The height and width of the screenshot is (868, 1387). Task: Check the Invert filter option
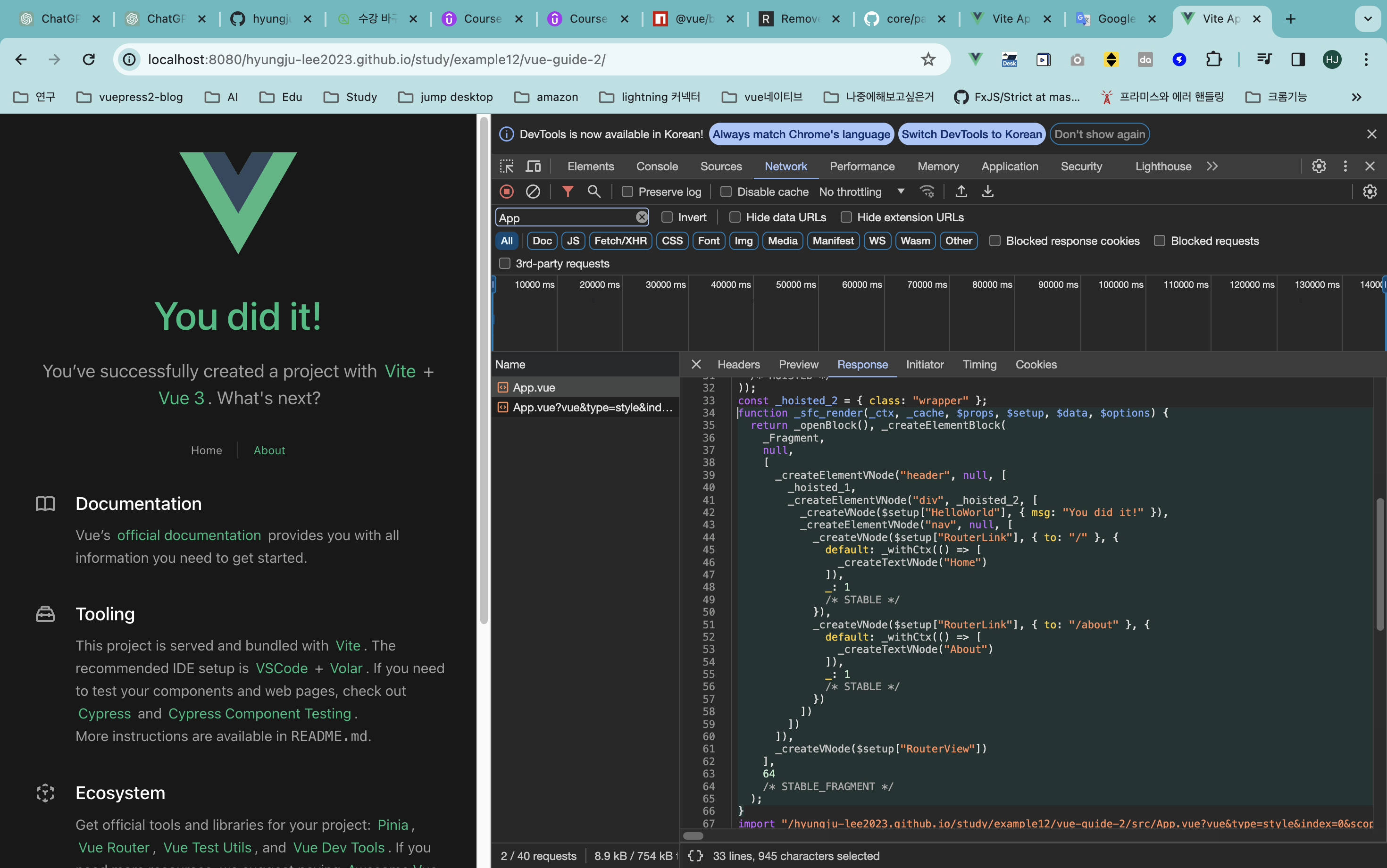click(x=667, y=217)
